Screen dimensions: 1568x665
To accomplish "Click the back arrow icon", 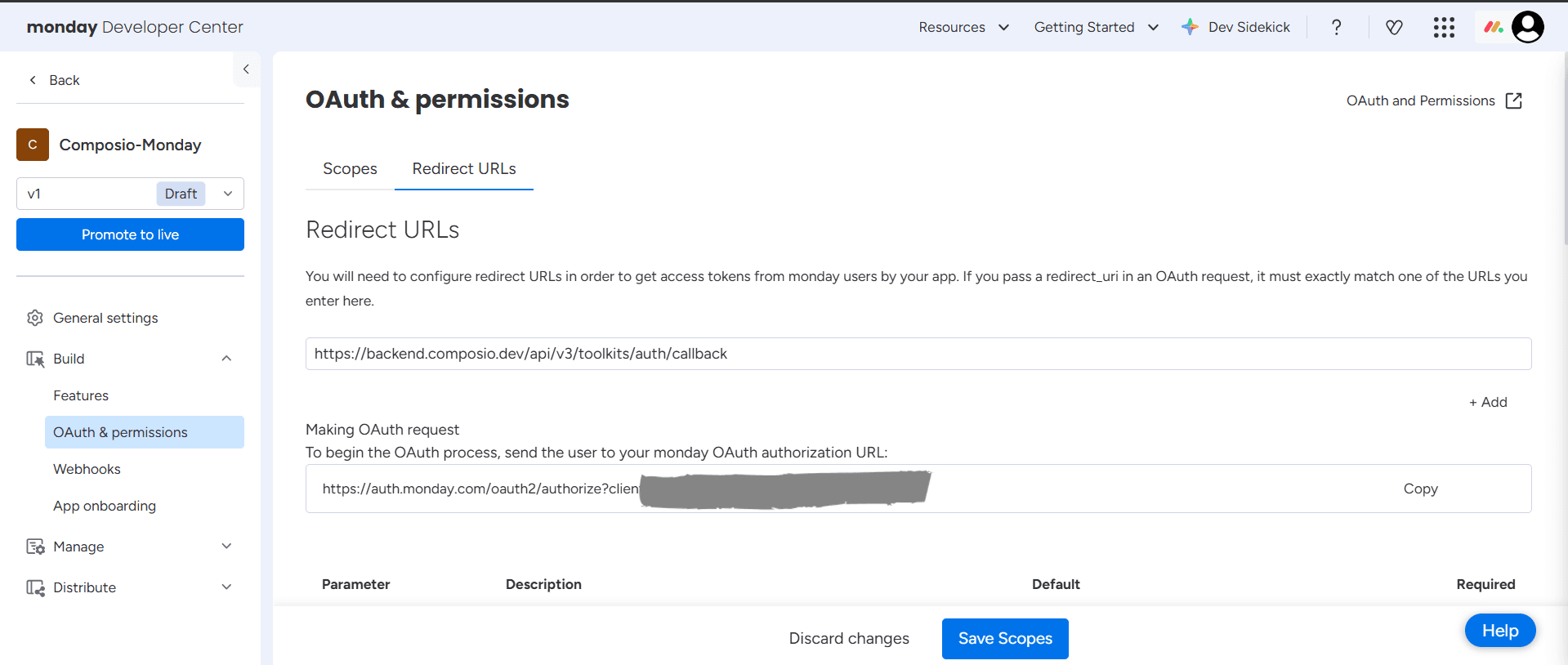I will [33, 80].
